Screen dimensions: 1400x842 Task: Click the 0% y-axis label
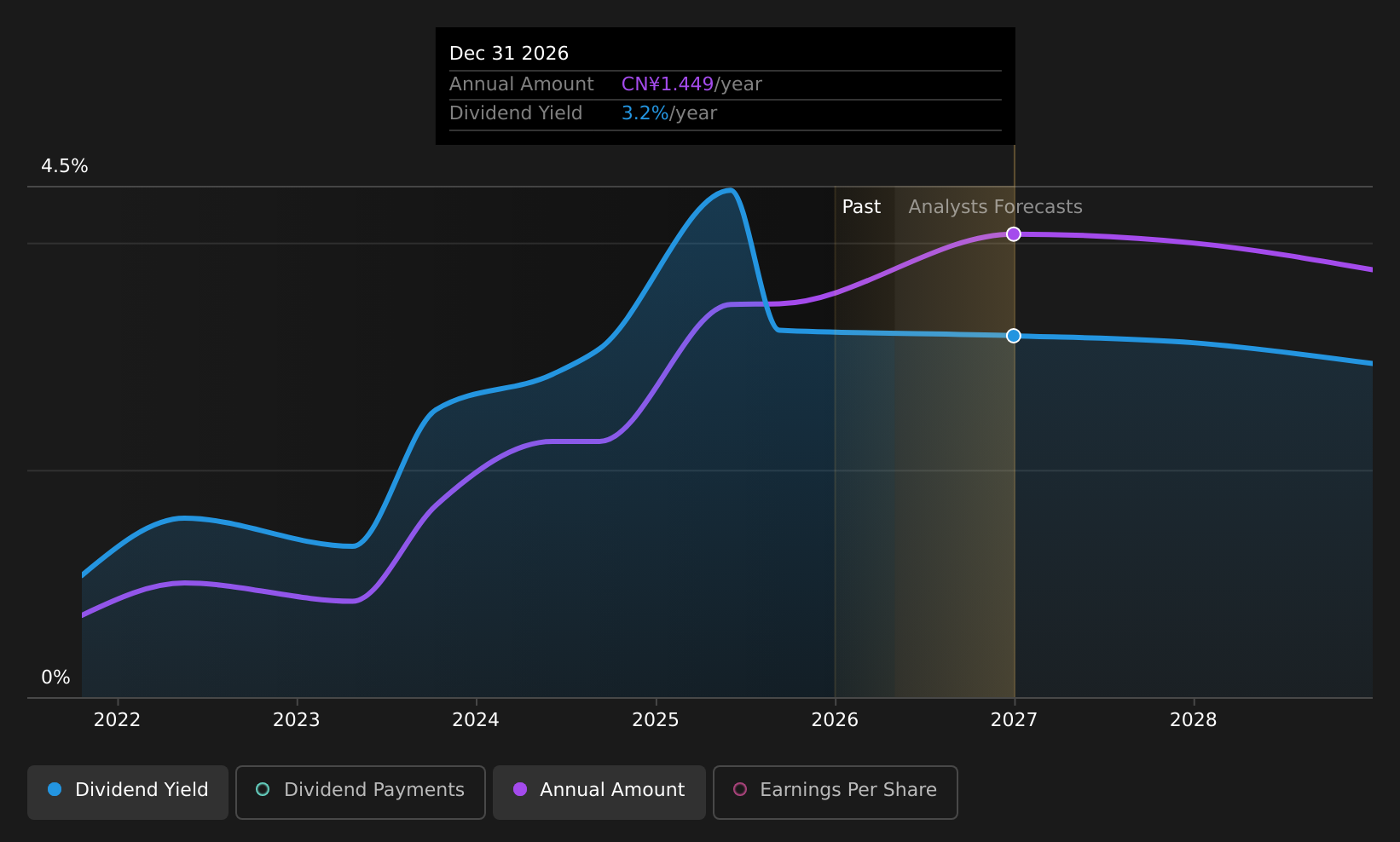(x=56, y=678)
